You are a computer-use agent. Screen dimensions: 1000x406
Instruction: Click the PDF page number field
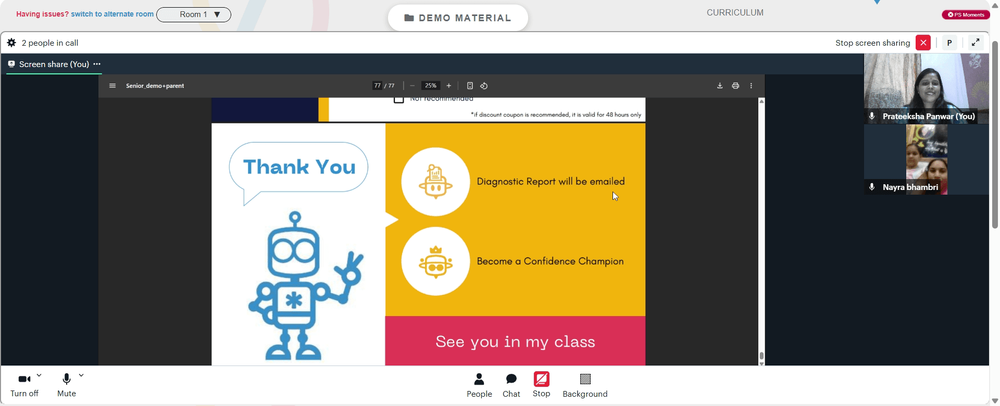coord(377,85)
